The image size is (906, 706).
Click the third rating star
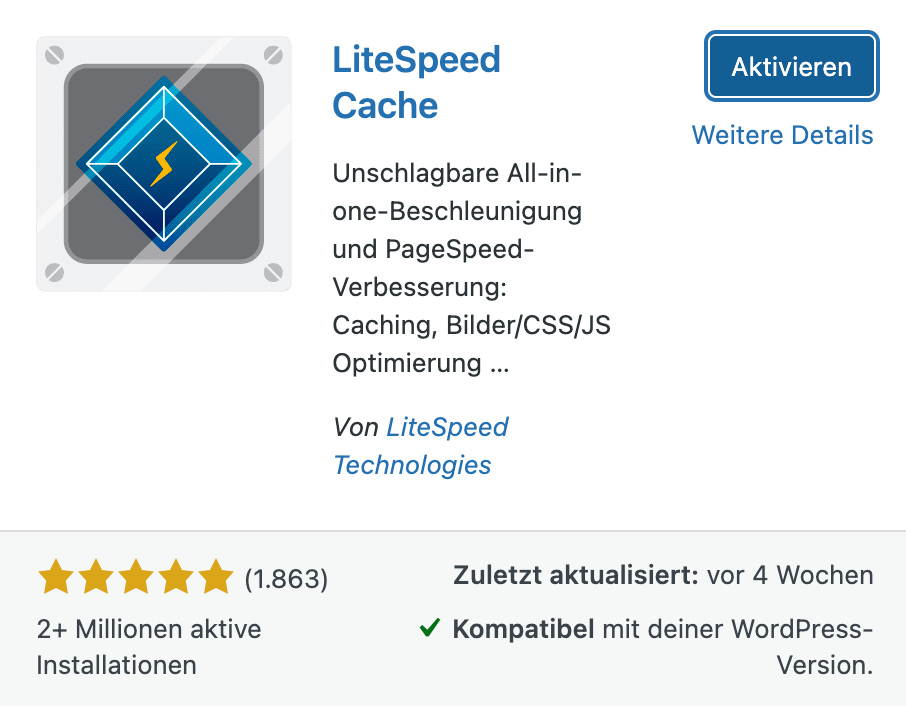pos(136,577)
